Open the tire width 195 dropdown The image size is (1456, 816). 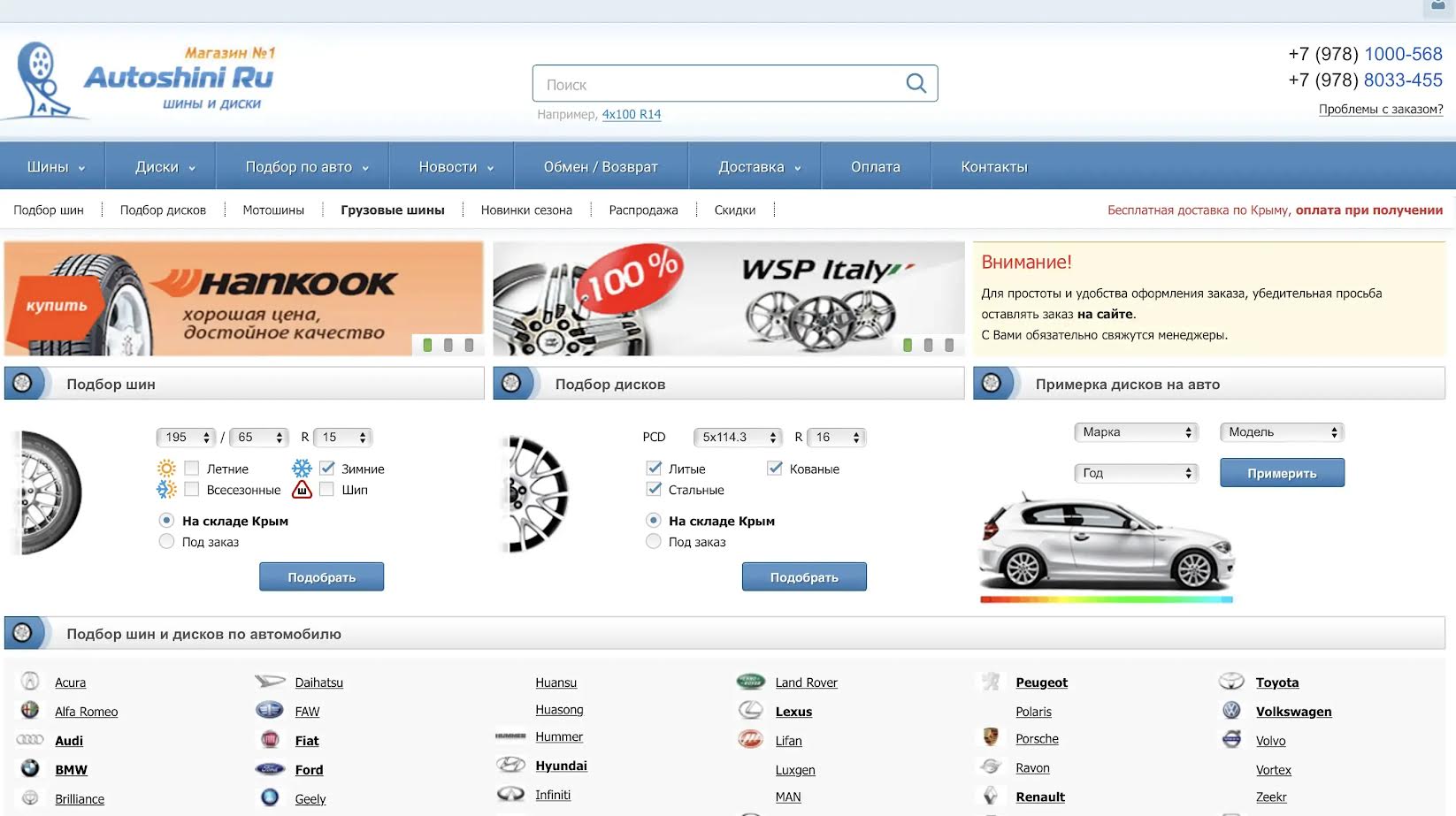(x=186, y=437)
